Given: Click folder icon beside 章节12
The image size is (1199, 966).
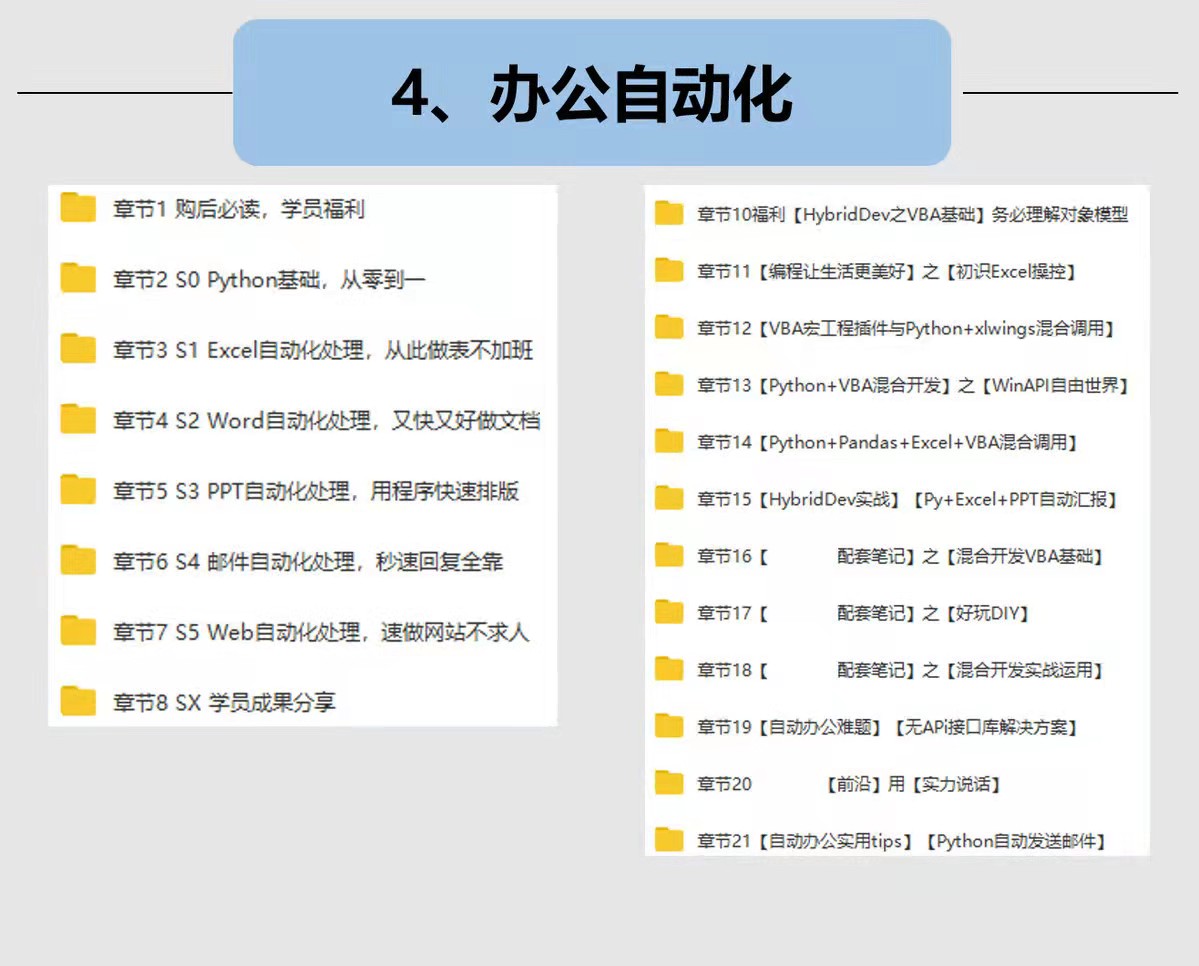Looking at the screenshot, I should coord(669,327).
